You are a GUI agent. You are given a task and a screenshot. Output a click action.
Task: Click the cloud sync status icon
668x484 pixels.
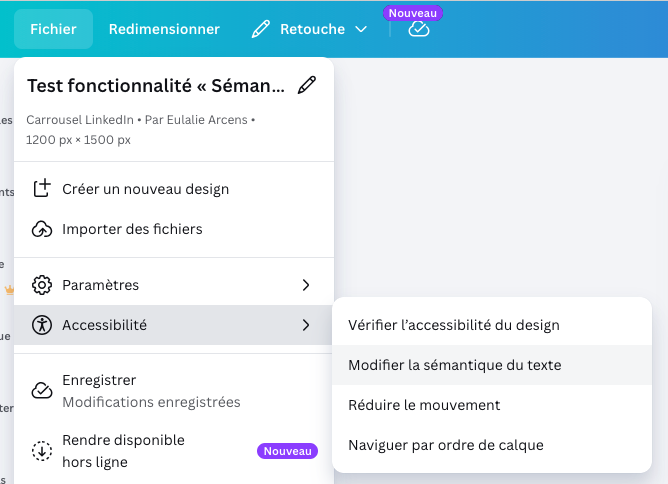pos(419,29)
